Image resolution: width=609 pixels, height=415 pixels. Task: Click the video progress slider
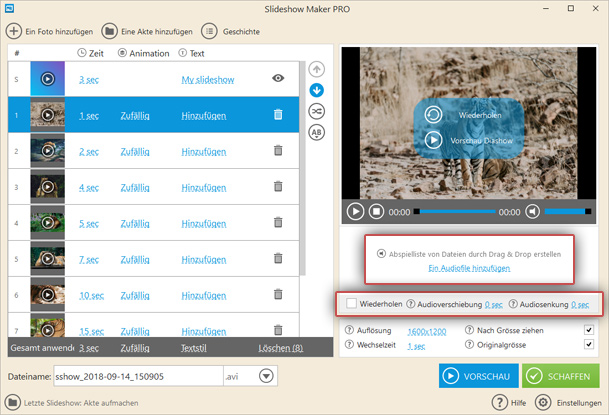tap(455, 212)
